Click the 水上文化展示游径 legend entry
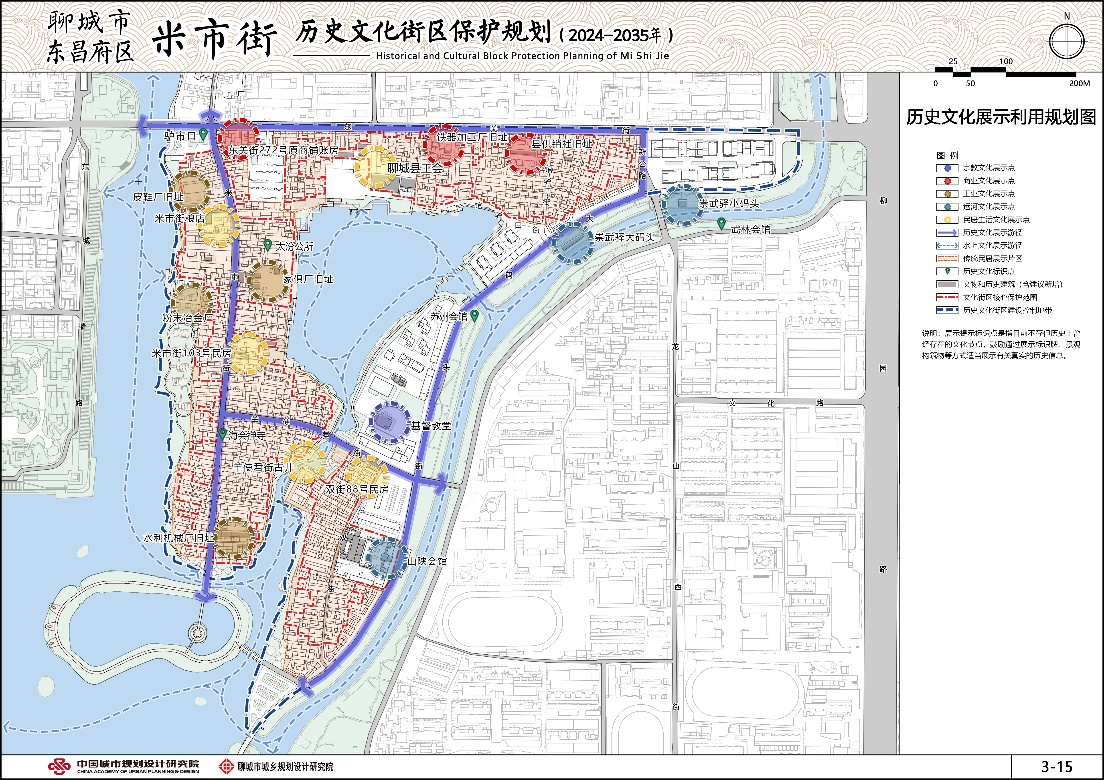 [948, 245]
